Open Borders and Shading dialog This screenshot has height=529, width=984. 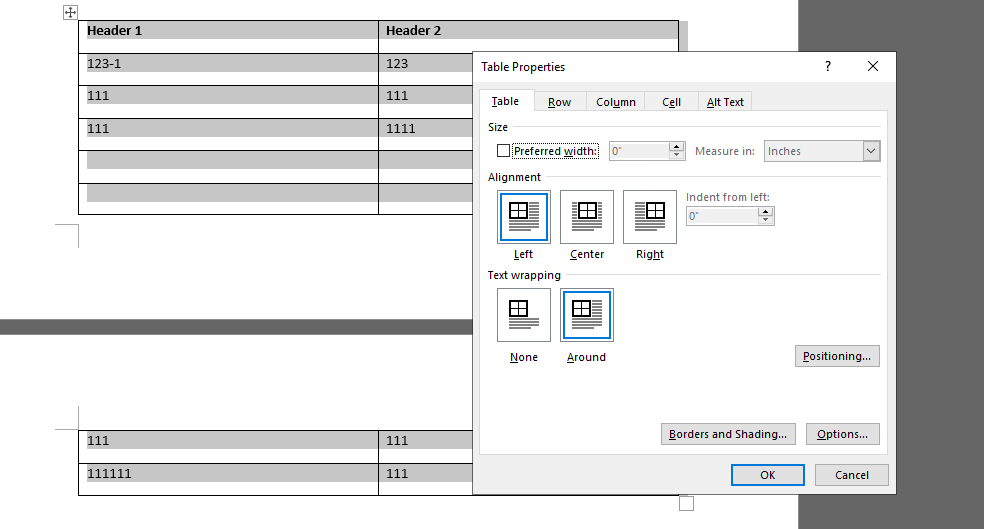tap(728, 434)
